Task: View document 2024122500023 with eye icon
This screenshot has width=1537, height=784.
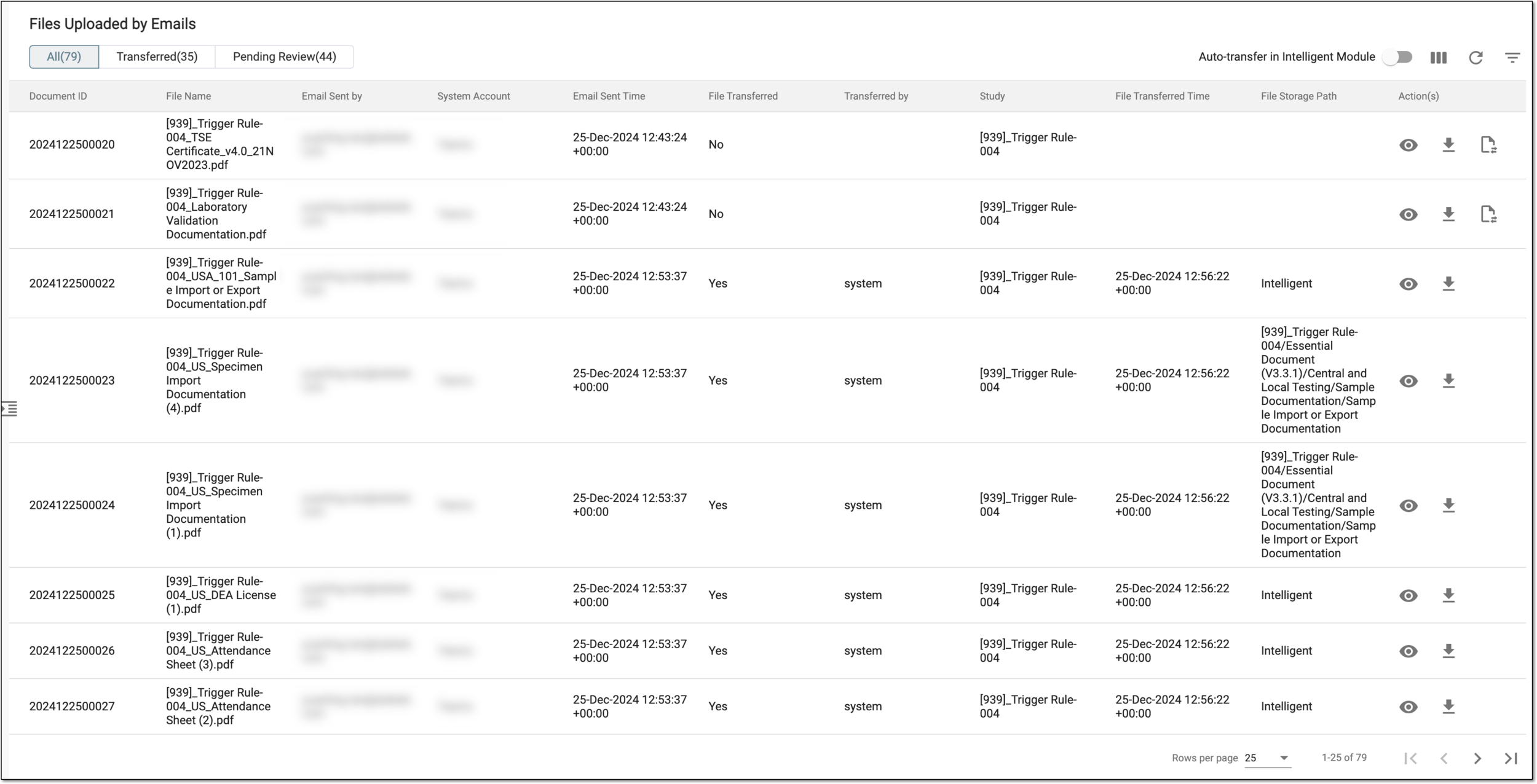Action: pyautogui.click(x=1408, y=381)
